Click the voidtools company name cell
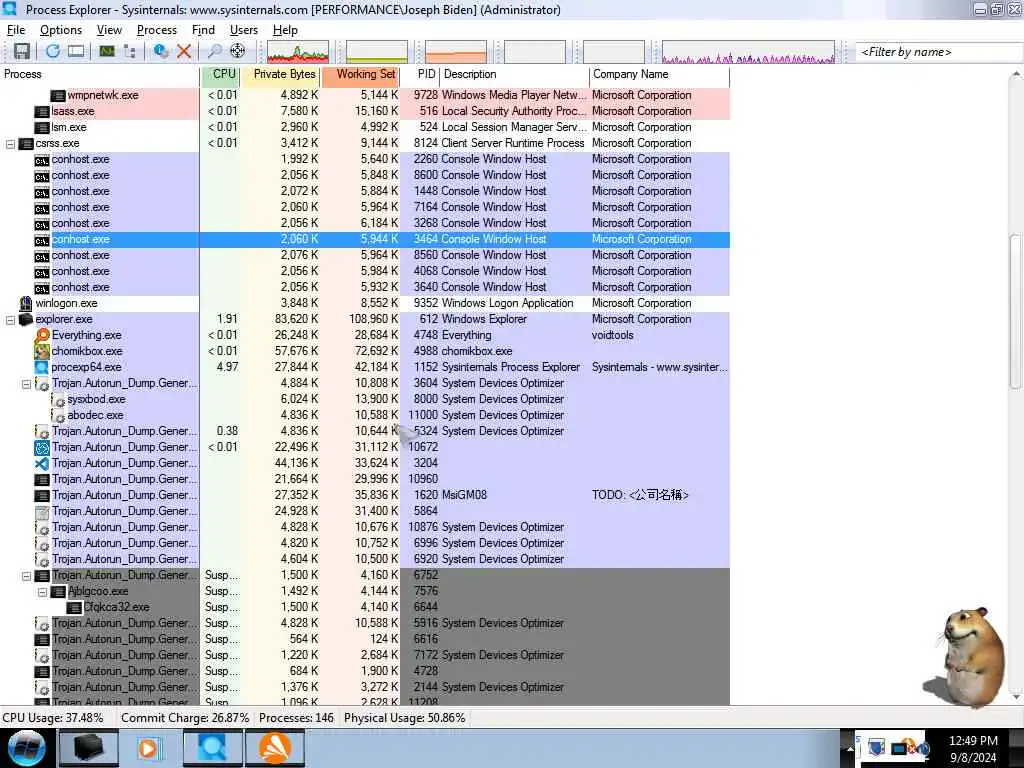 pyautogui.click(x=613, y=335)
